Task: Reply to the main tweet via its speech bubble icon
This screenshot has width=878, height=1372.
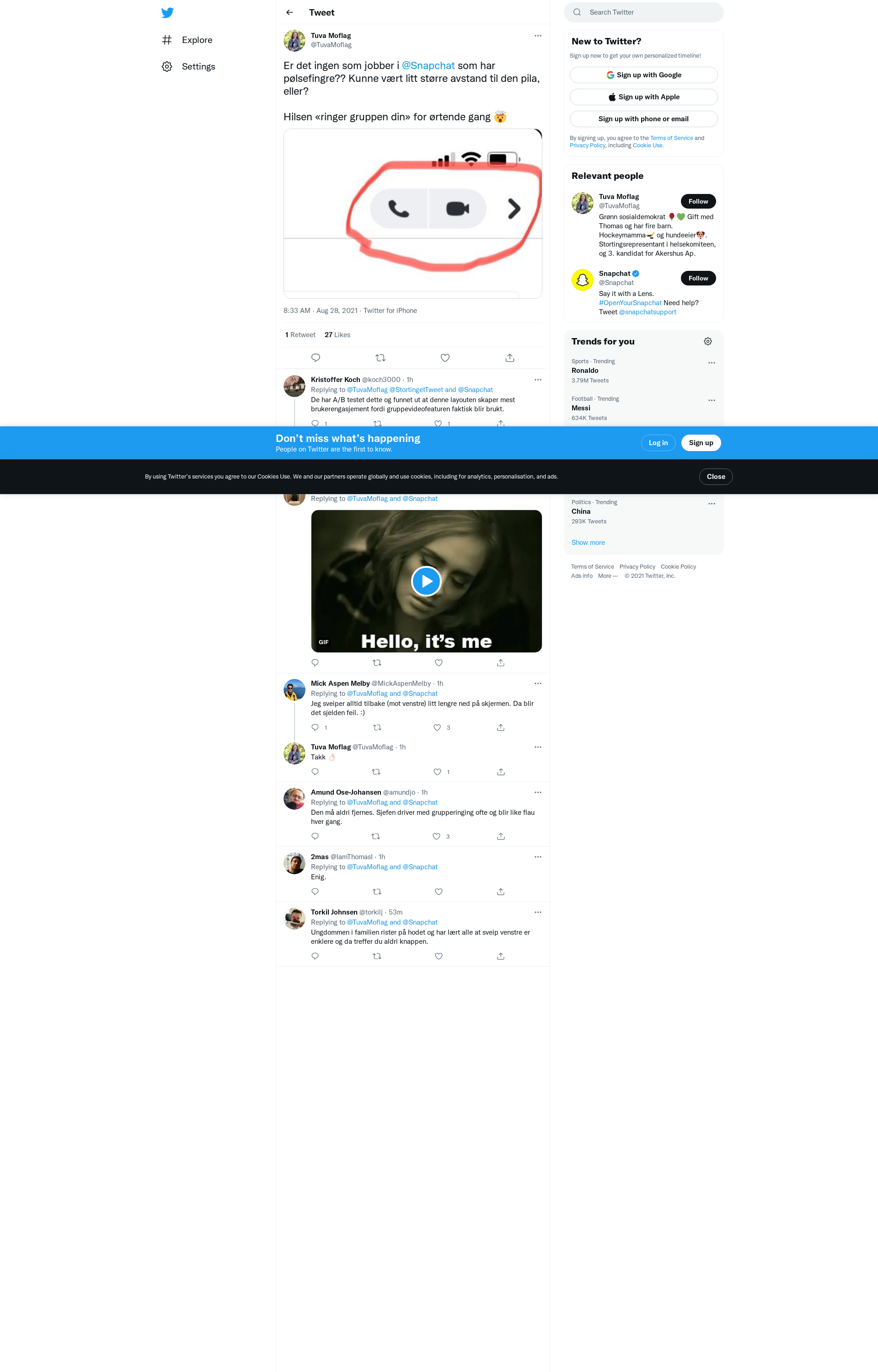Action: 315,358
